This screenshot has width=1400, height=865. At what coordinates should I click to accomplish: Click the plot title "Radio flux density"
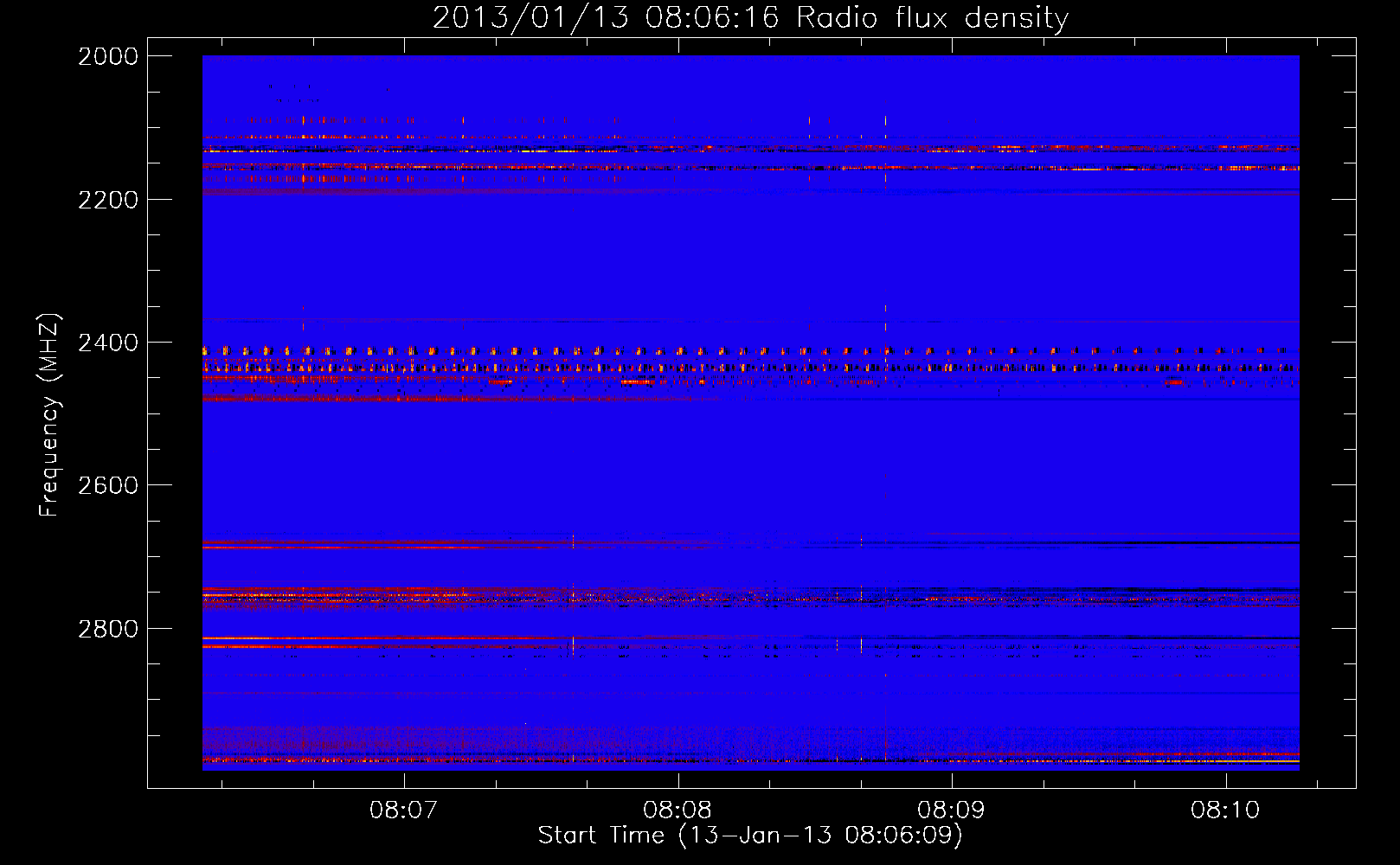(933, 18)
